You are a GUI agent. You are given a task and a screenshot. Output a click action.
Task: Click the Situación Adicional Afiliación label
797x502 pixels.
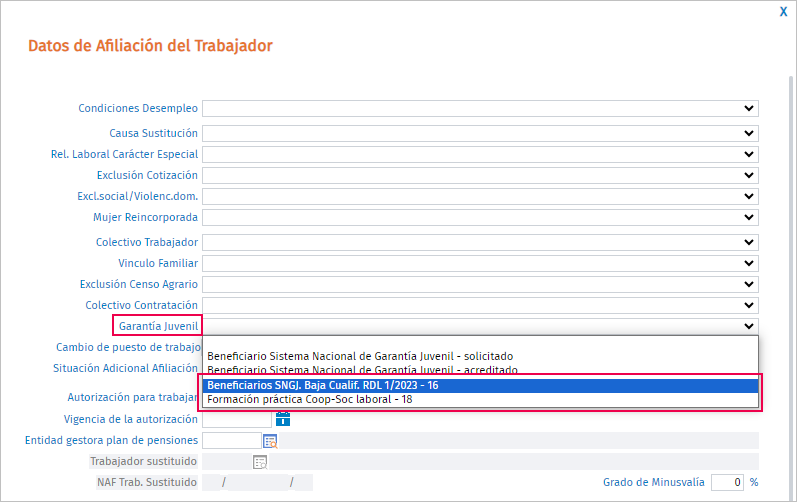click(125, 368)
